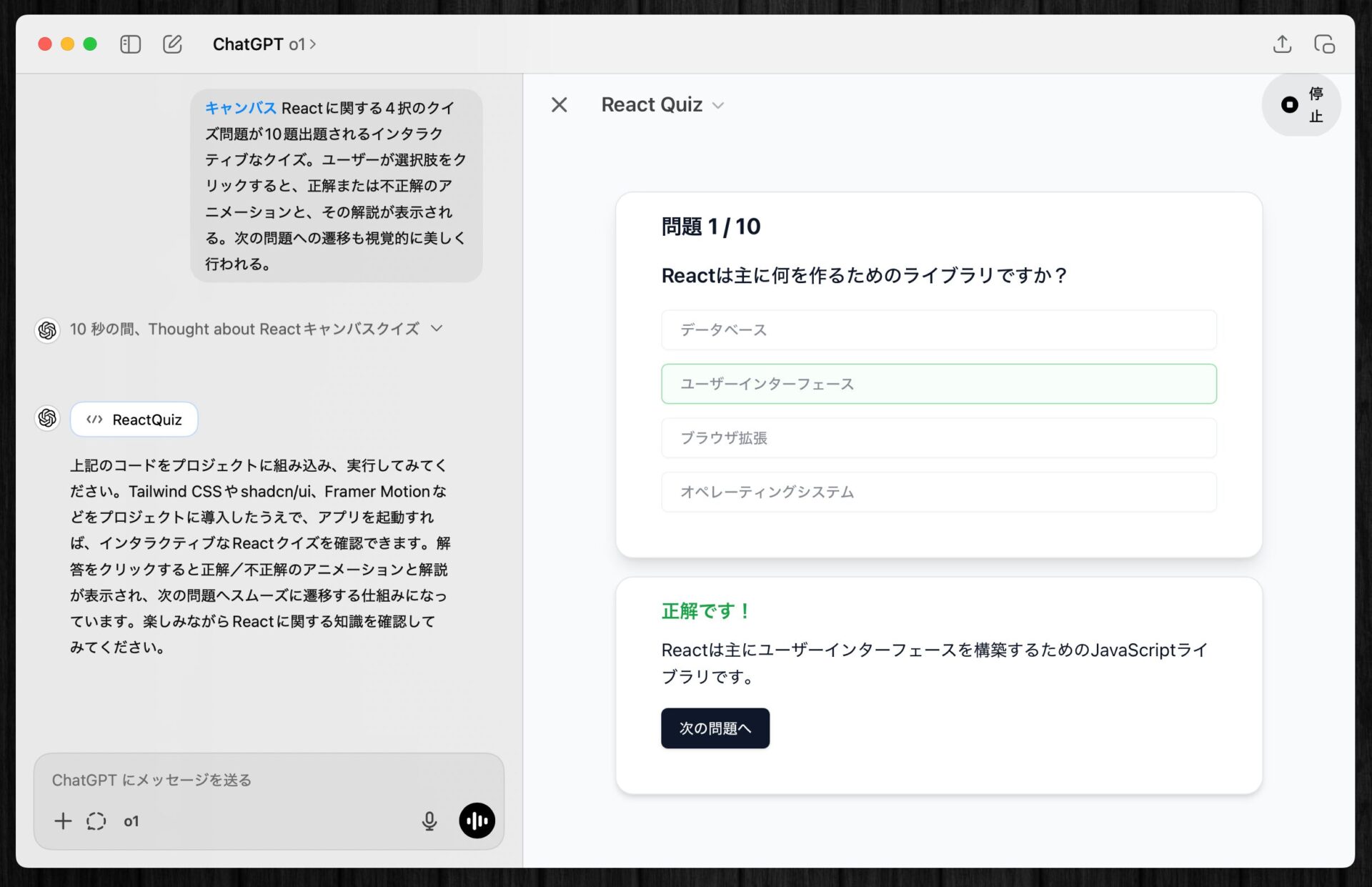Start a new chat with compose icon

click(172, 44)
